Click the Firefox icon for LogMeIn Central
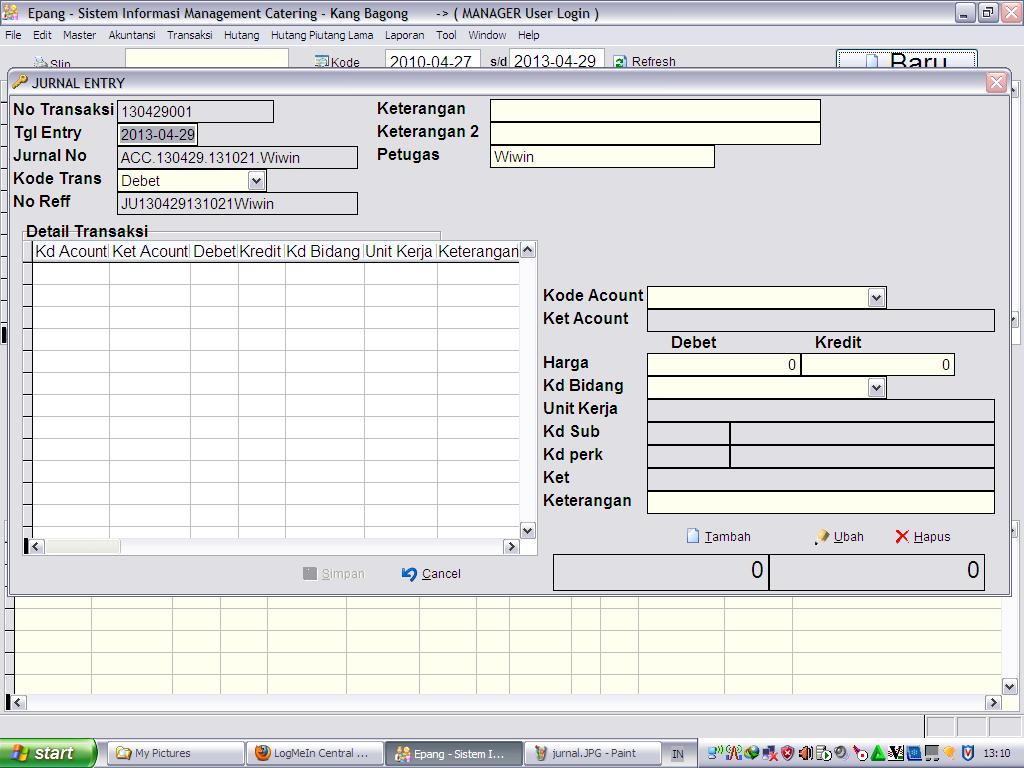The height and width of the screenshot is (768, 1024). (263, 753)
